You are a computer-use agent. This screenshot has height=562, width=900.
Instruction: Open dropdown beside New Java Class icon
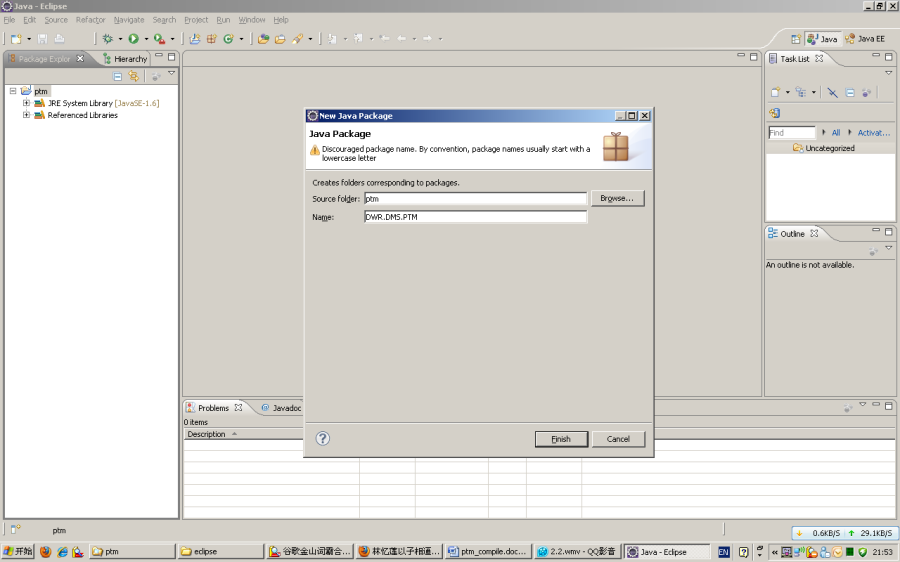tap(242, 39)
